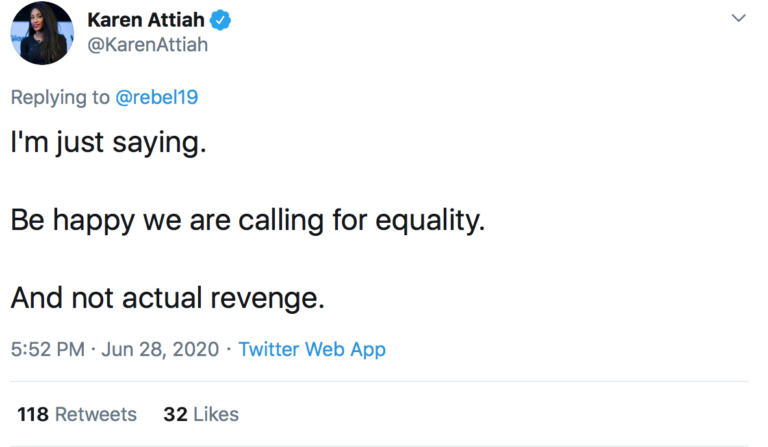This screenshot has width=768, height=447.
Task: Open the tweet options chevron menu
Action: 738,18
